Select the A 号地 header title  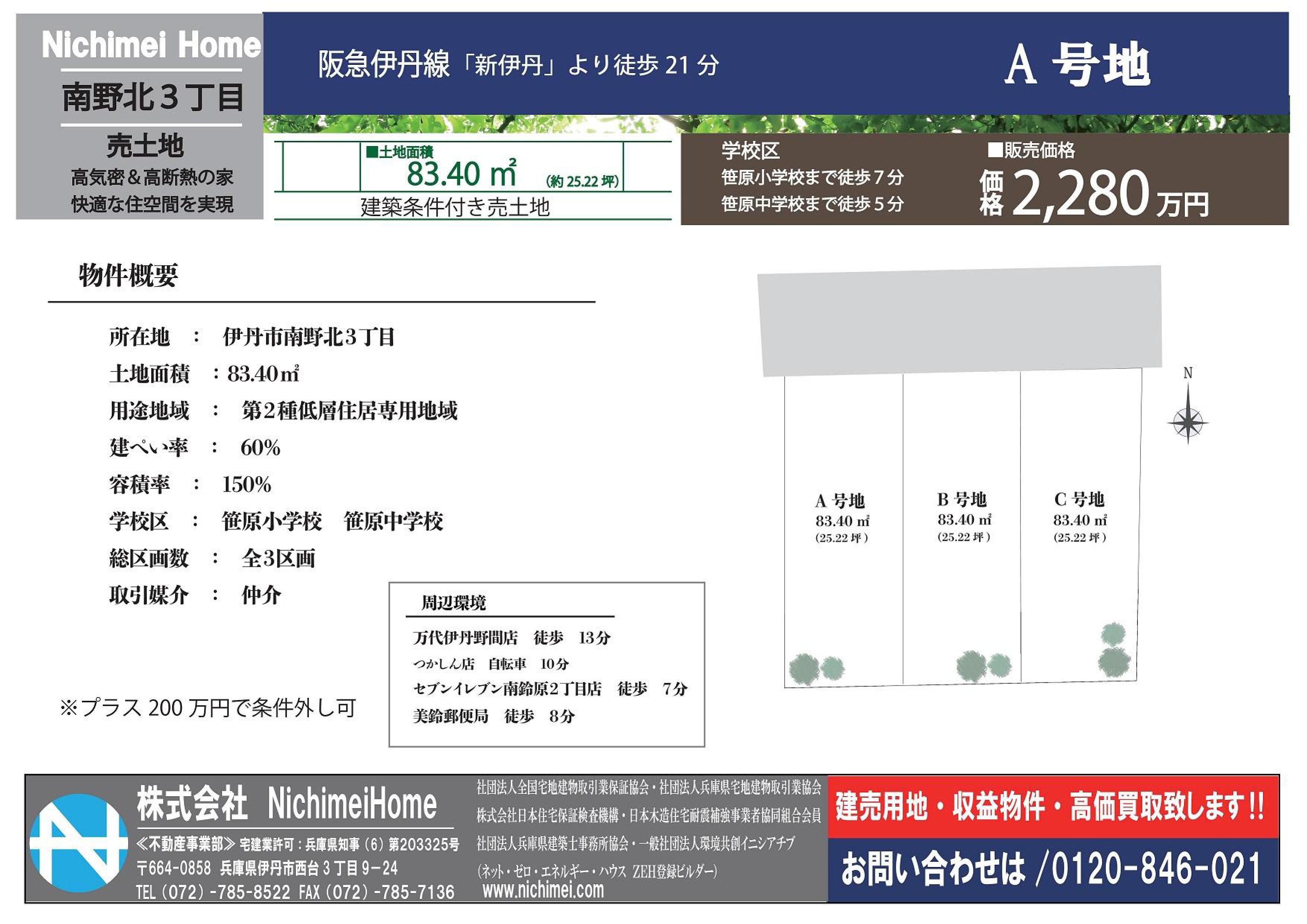(x=1077, y=64)
